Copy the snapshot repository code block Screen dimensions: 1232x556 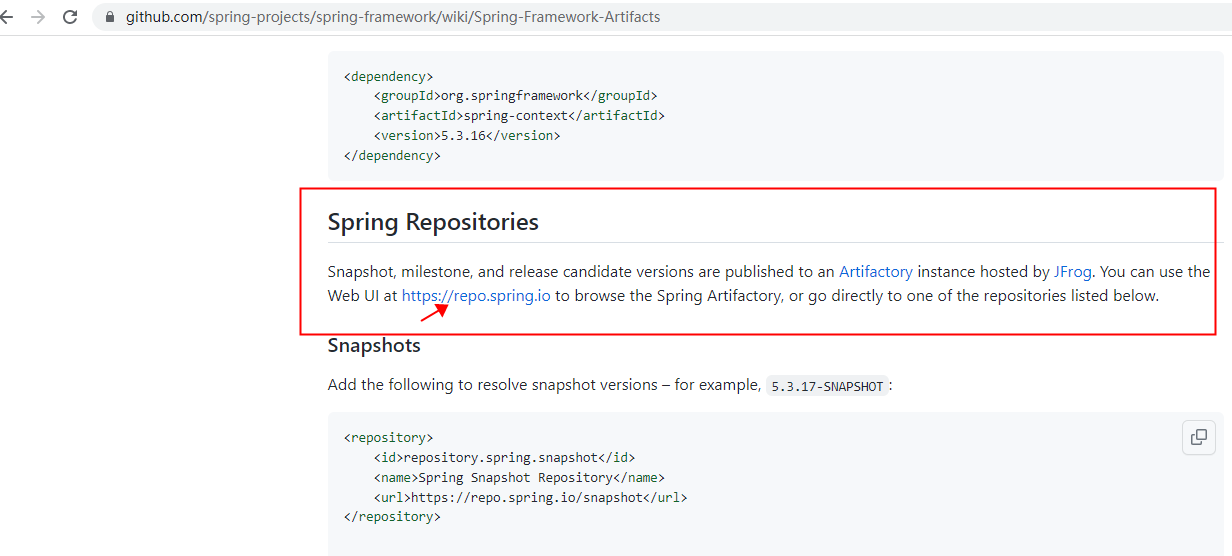pyautogui.click(x=1199, y=437)
